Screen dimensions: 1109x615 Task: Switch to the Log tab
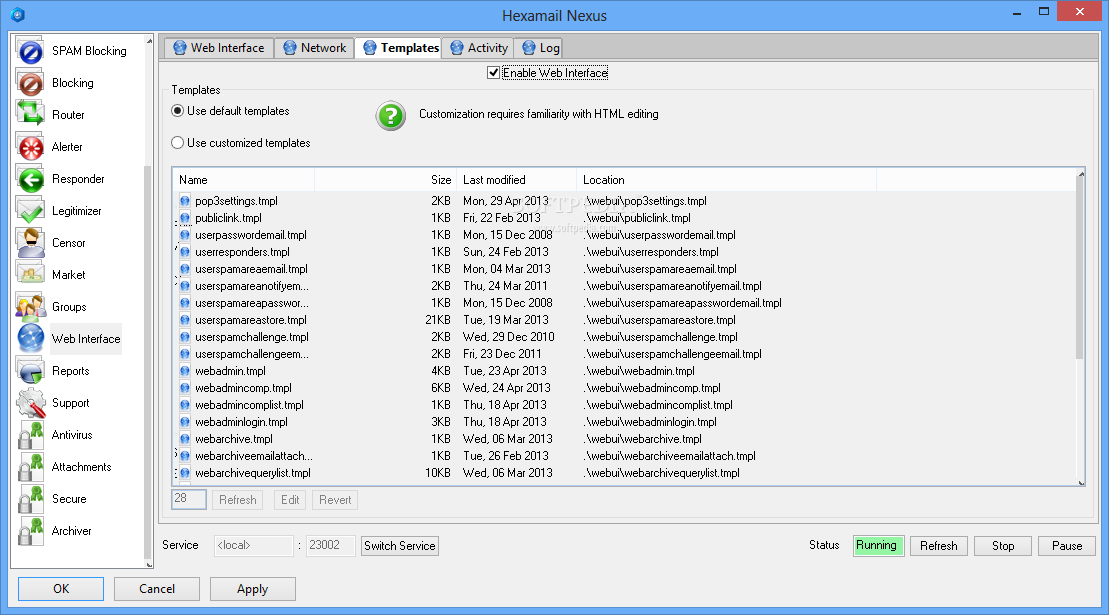coord(540,48)
